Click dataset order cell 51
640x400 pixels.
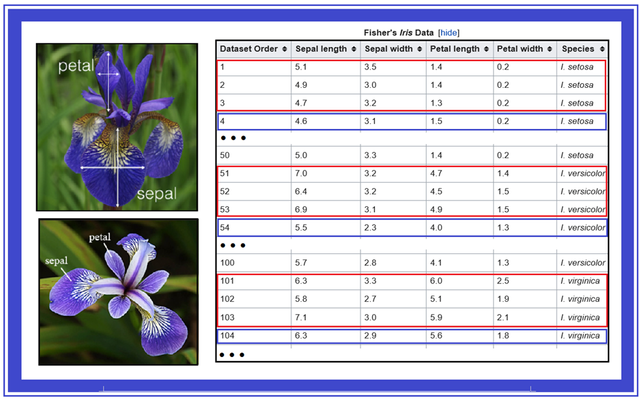click(x=225, y=173)
